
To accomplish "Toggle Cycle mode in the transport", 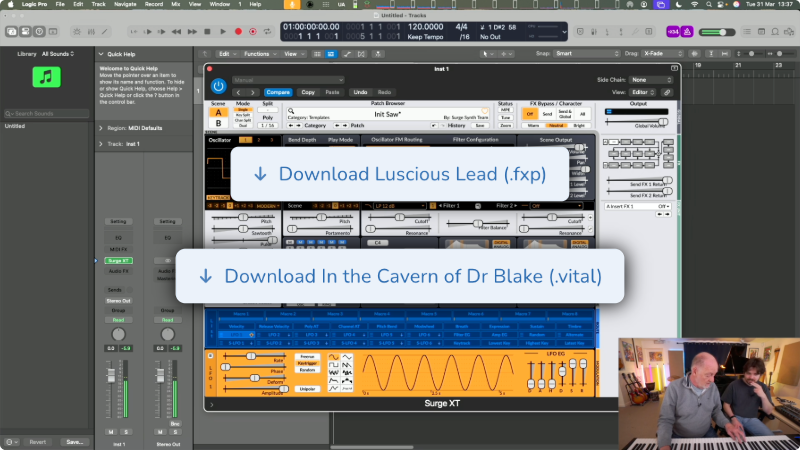I will click(267, 32).
